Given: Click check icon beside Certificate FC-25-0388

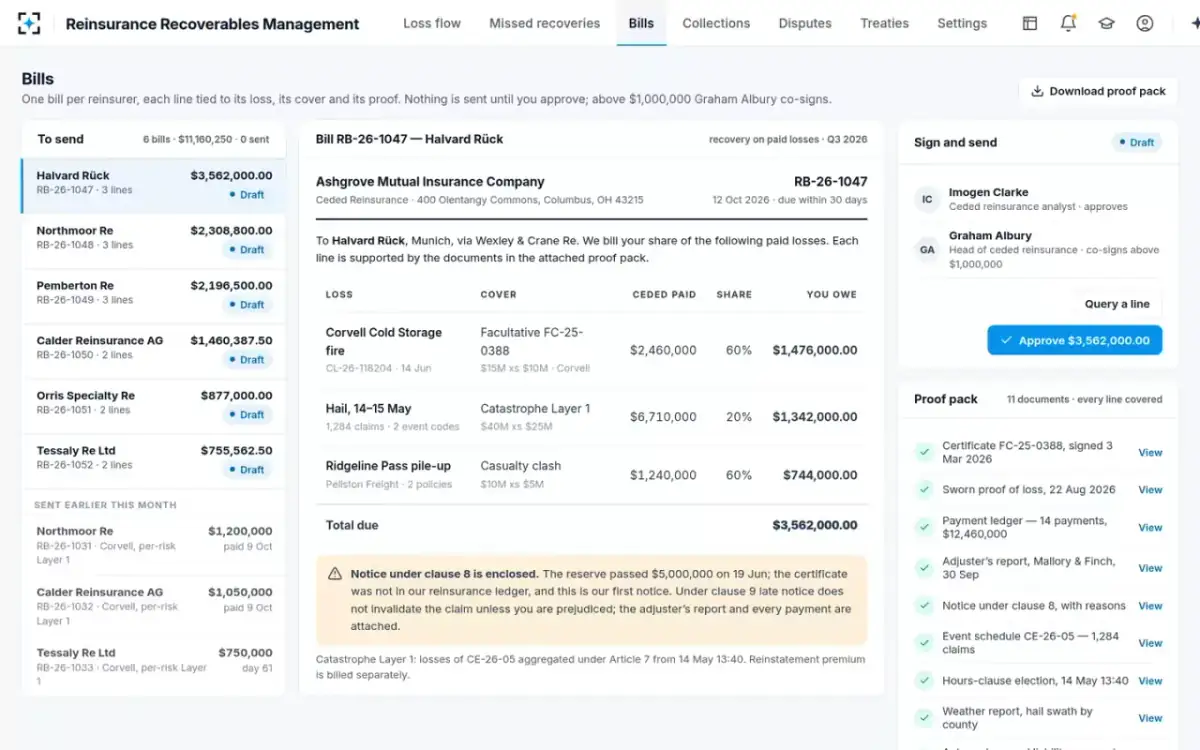Looking at the screenshot, I should pos(924,452).
